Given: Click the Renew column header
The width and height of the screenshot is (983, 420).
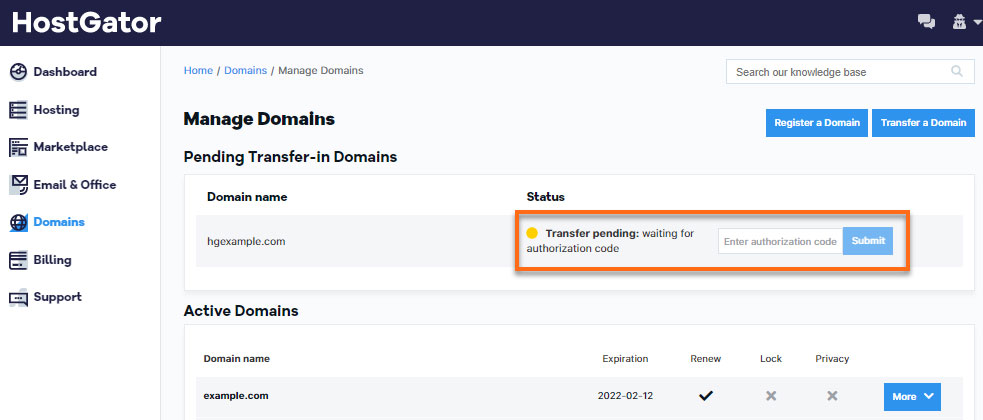Looking at the screenshot, I should pos(706,359).
